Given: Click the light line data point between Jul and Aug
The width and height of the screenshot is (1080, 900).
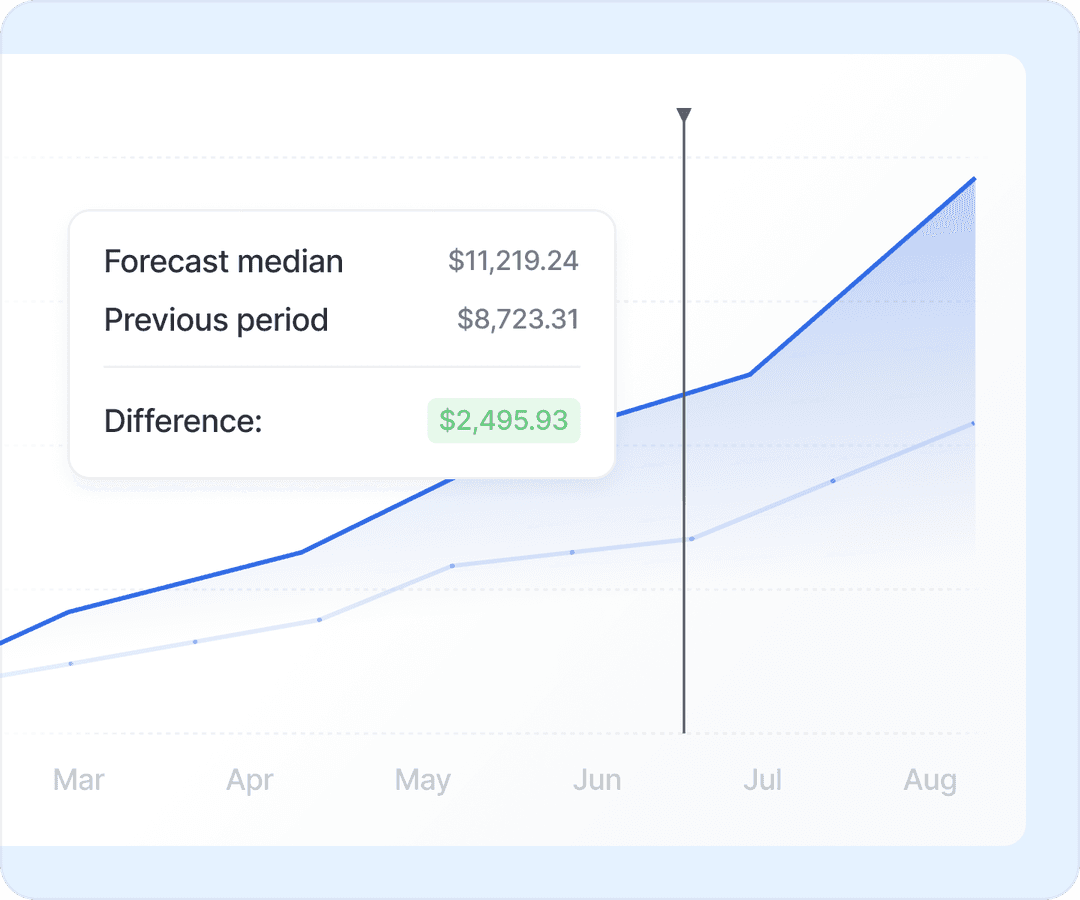Looking at the screenshot, I should 833,481.
